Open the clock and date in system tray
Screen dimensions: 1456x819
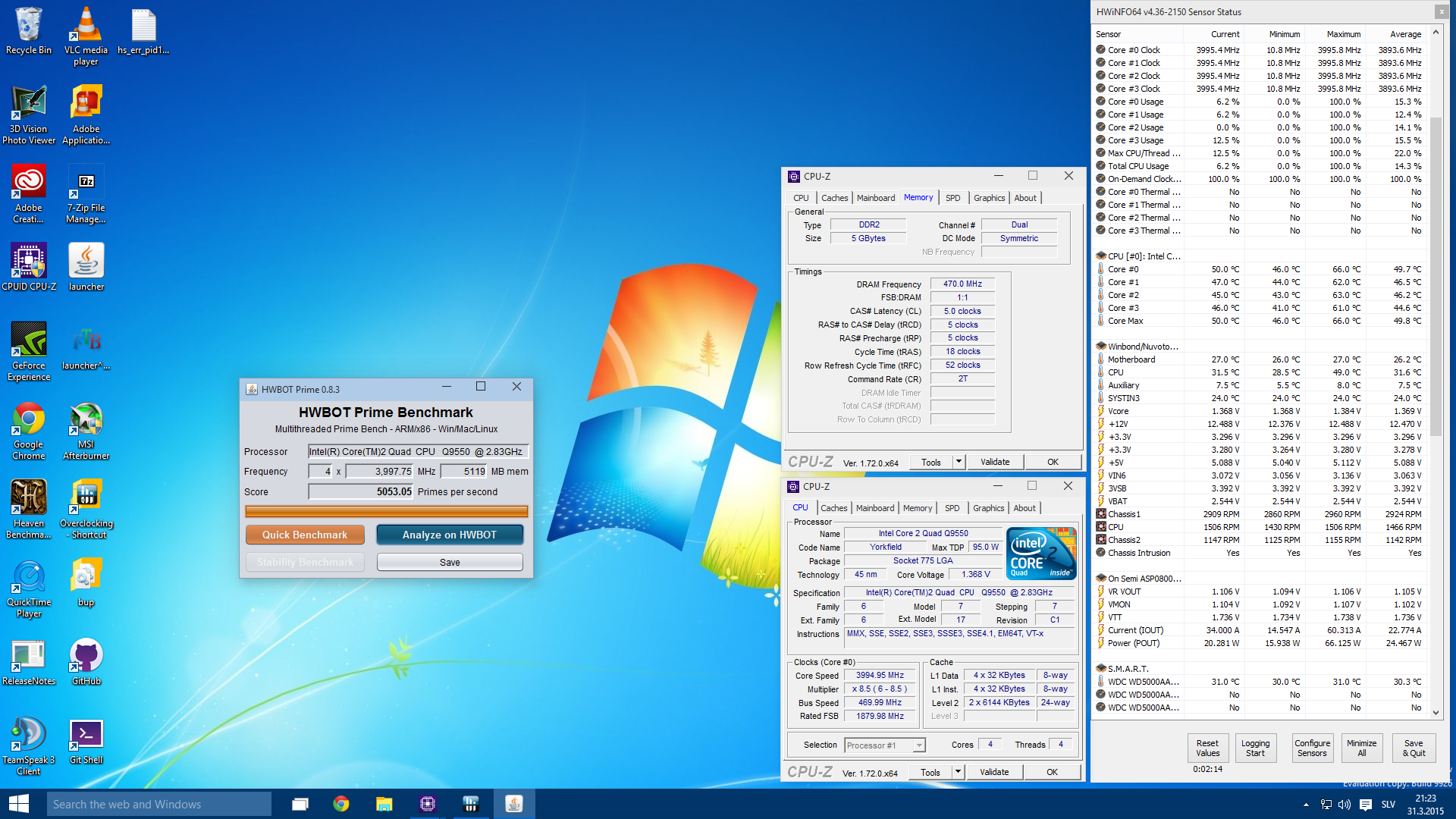click(1426, 805)
